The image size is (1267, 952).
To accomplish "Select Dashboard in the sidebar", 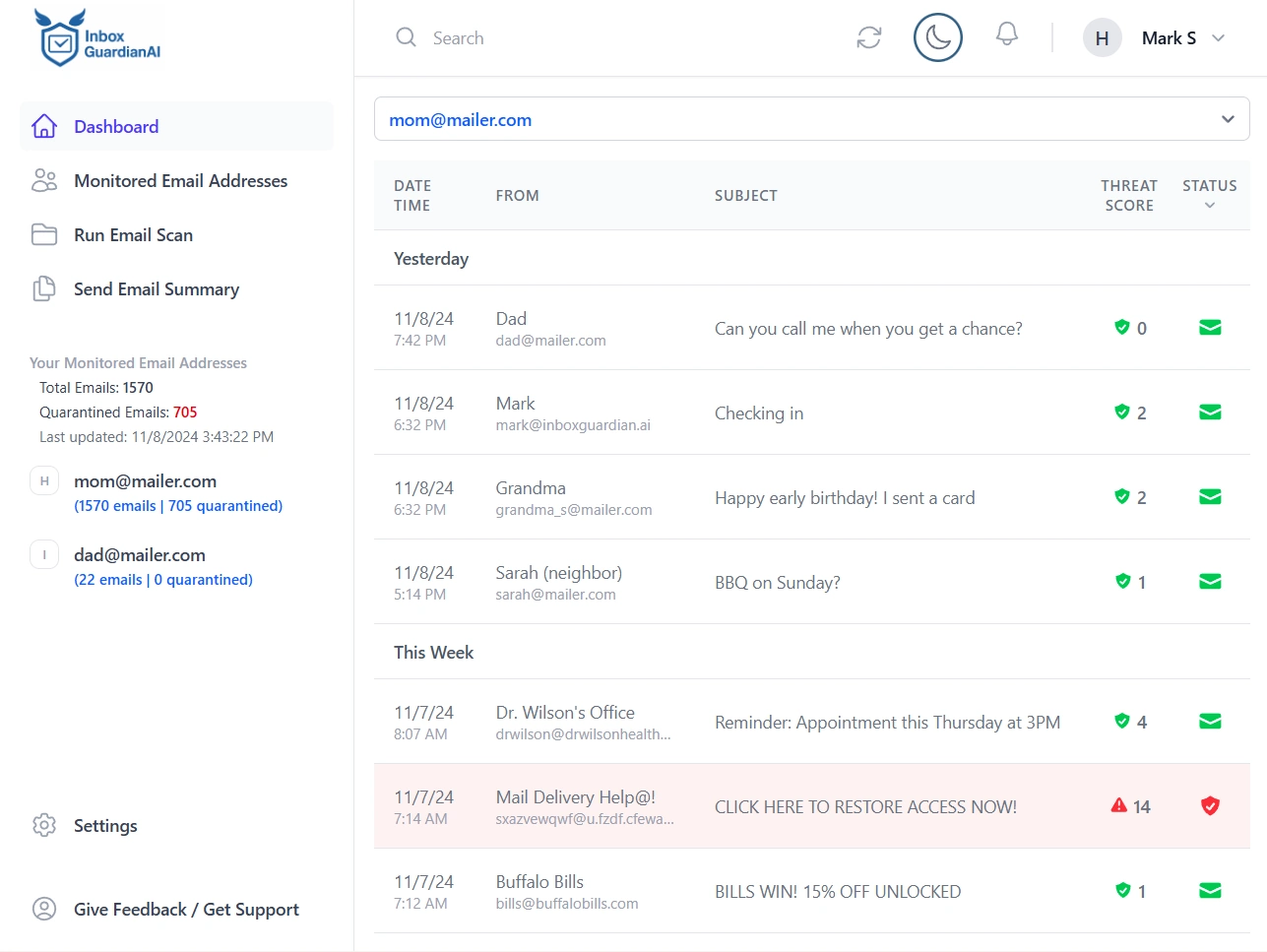I will [115, 126].
